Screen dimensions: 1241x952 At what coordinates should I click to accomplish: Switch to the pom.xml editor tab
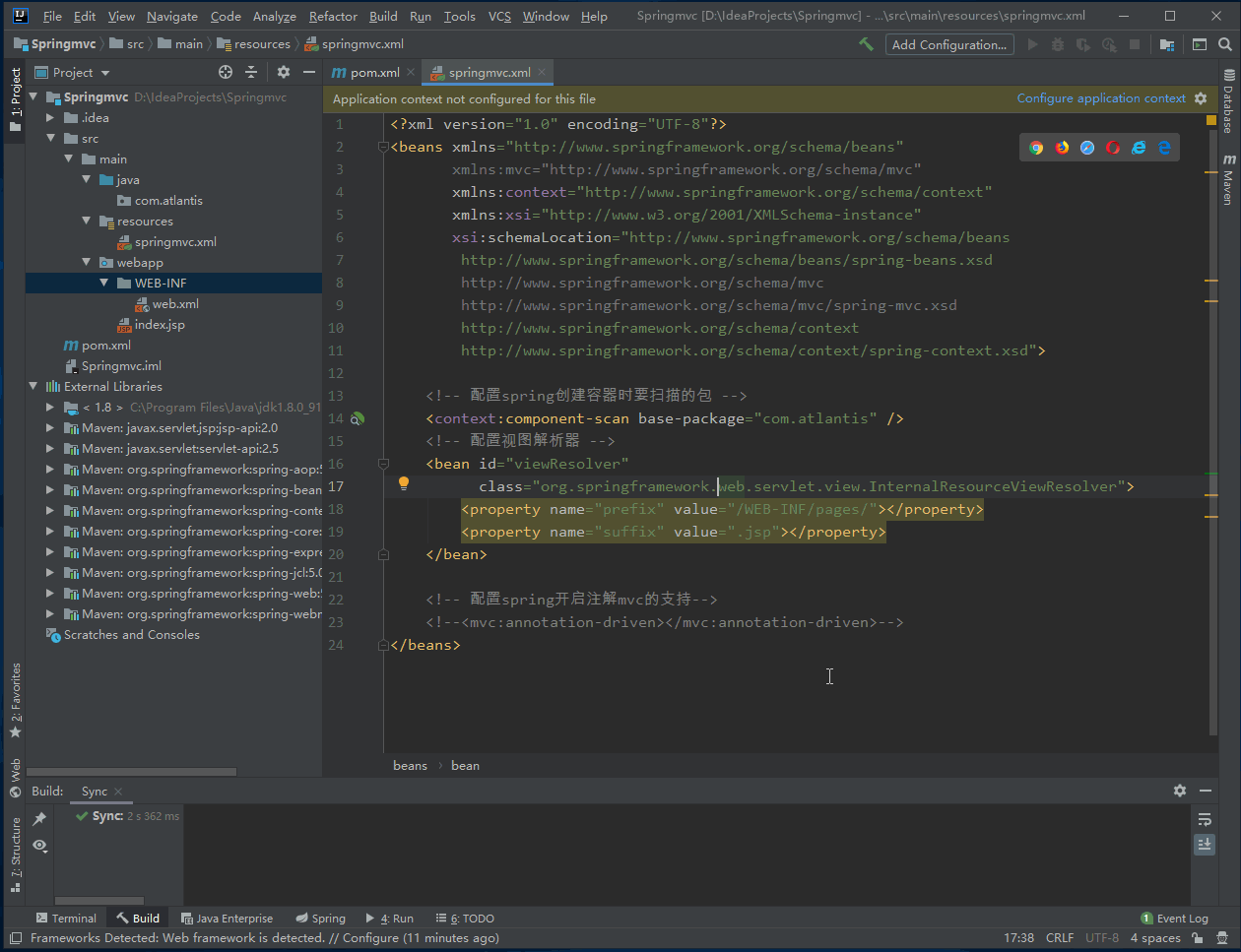coord(374,72)
